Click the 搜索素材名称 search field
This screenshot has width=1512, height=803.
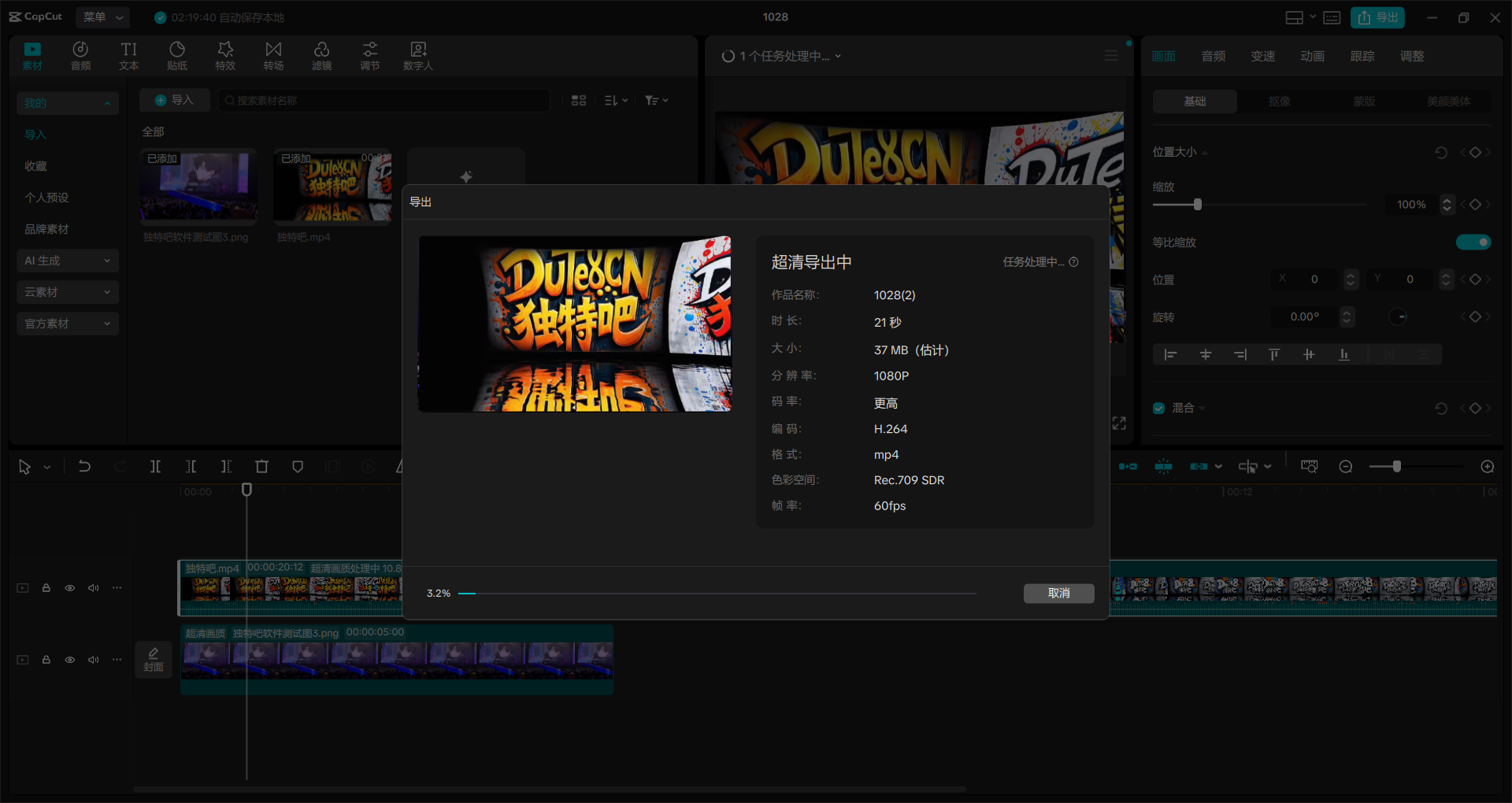click(384, 100)
